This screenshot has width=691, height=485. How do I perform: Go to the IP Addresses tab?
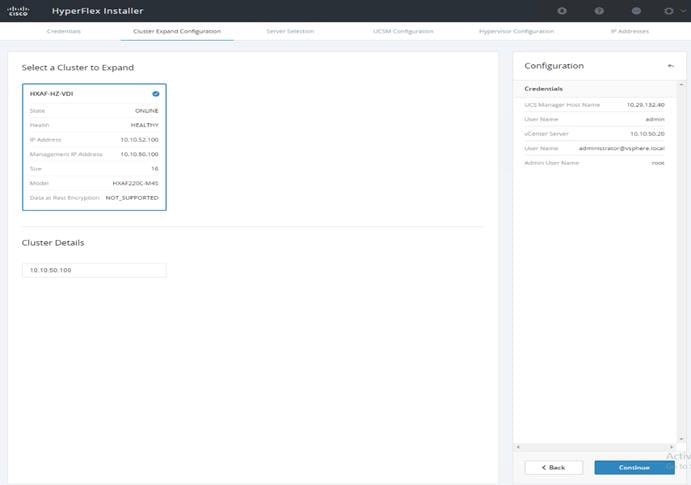630,31
